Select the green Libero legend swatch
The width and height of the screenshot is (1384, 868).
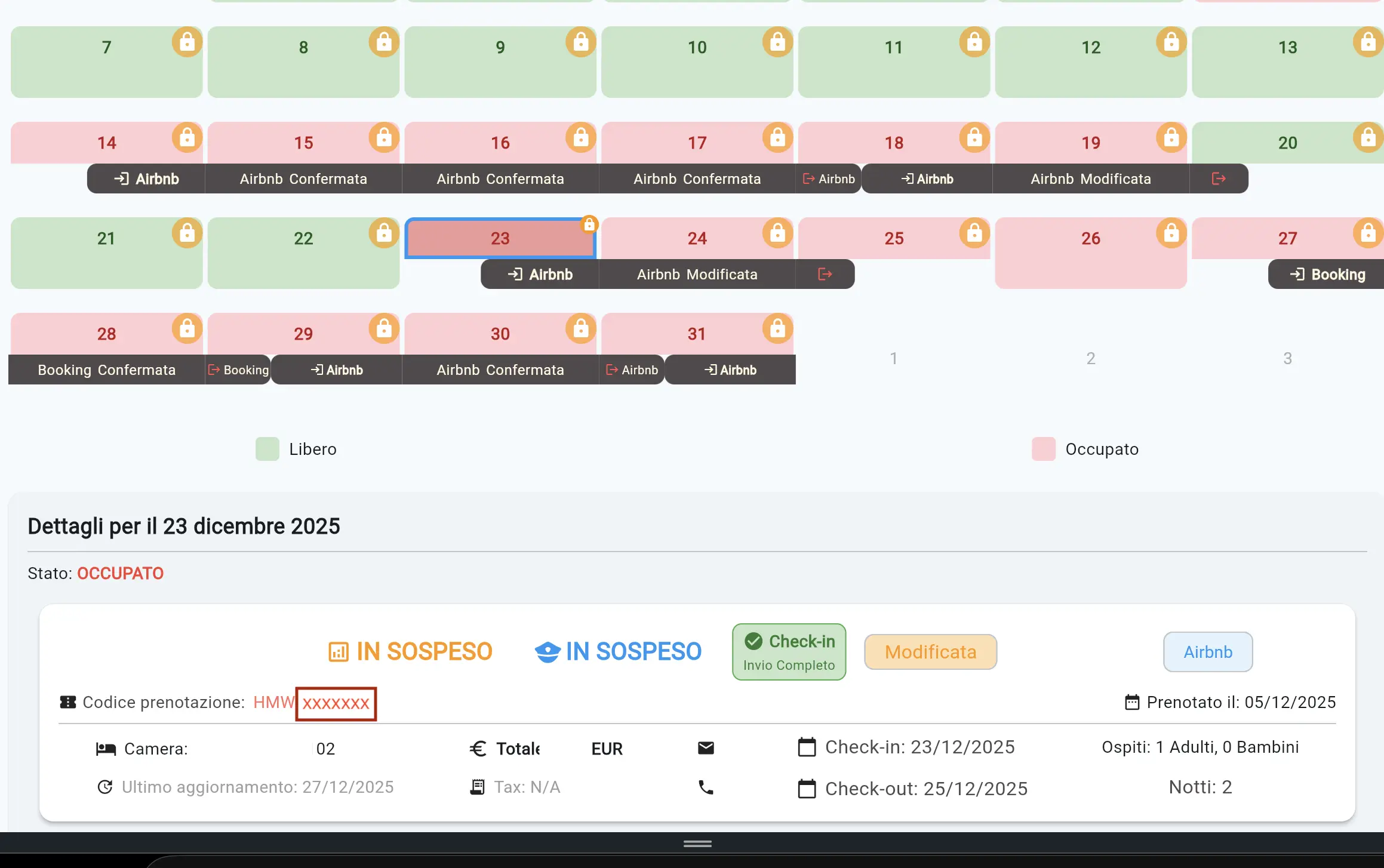pos(267,449)
